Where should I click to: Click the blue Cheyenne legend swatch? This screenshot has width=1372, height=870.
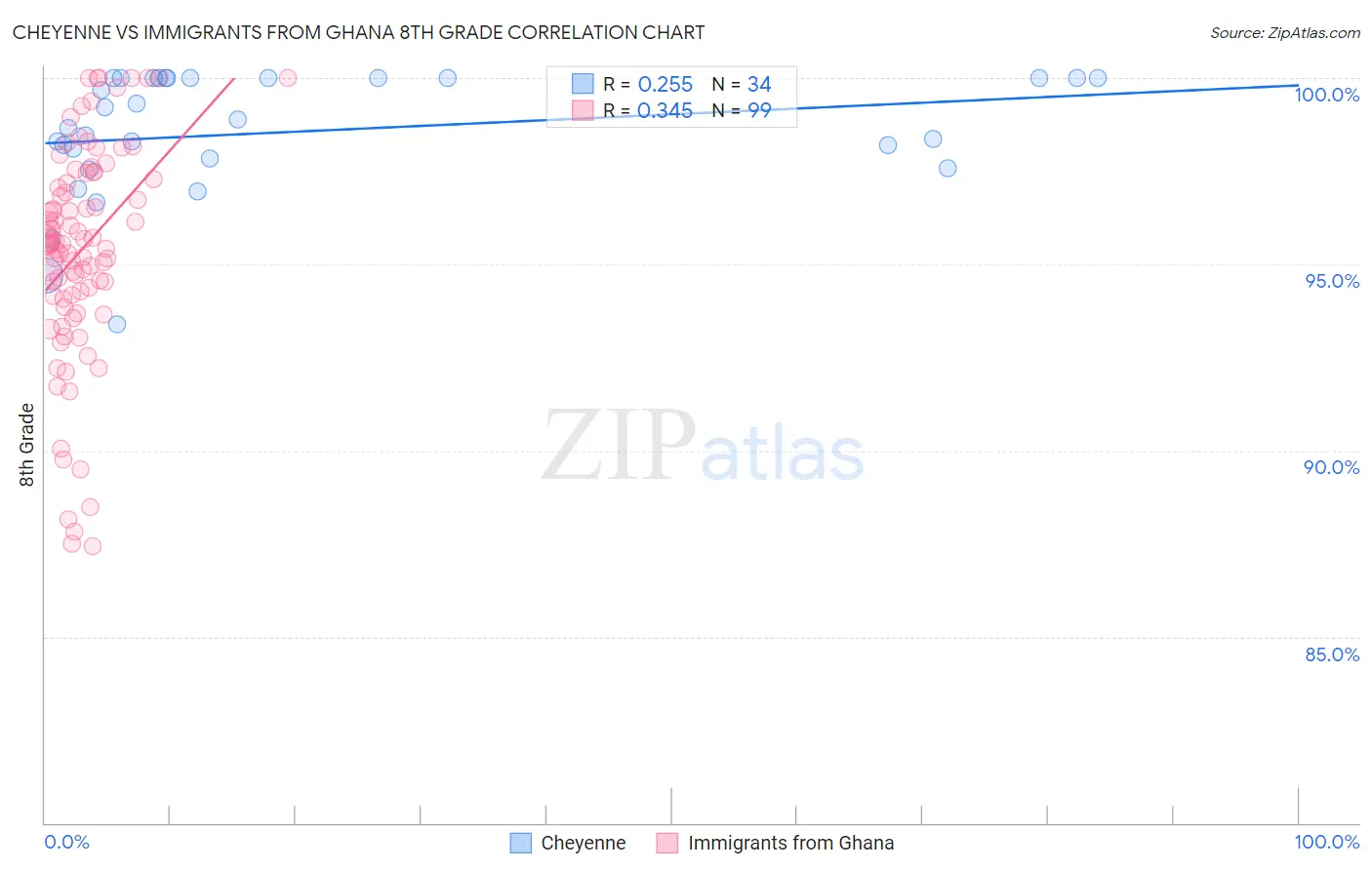tap(521, 843)
